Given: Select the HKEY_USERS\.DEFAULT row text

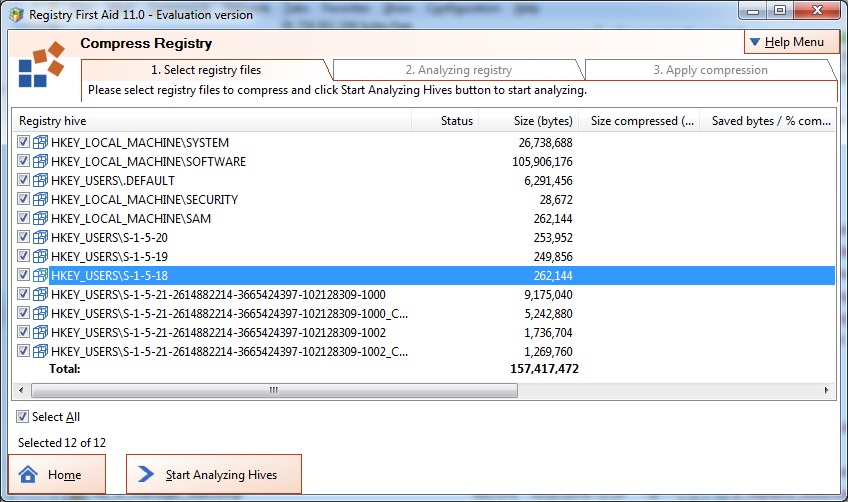Looking at the screenshot, I should point(112,180).
